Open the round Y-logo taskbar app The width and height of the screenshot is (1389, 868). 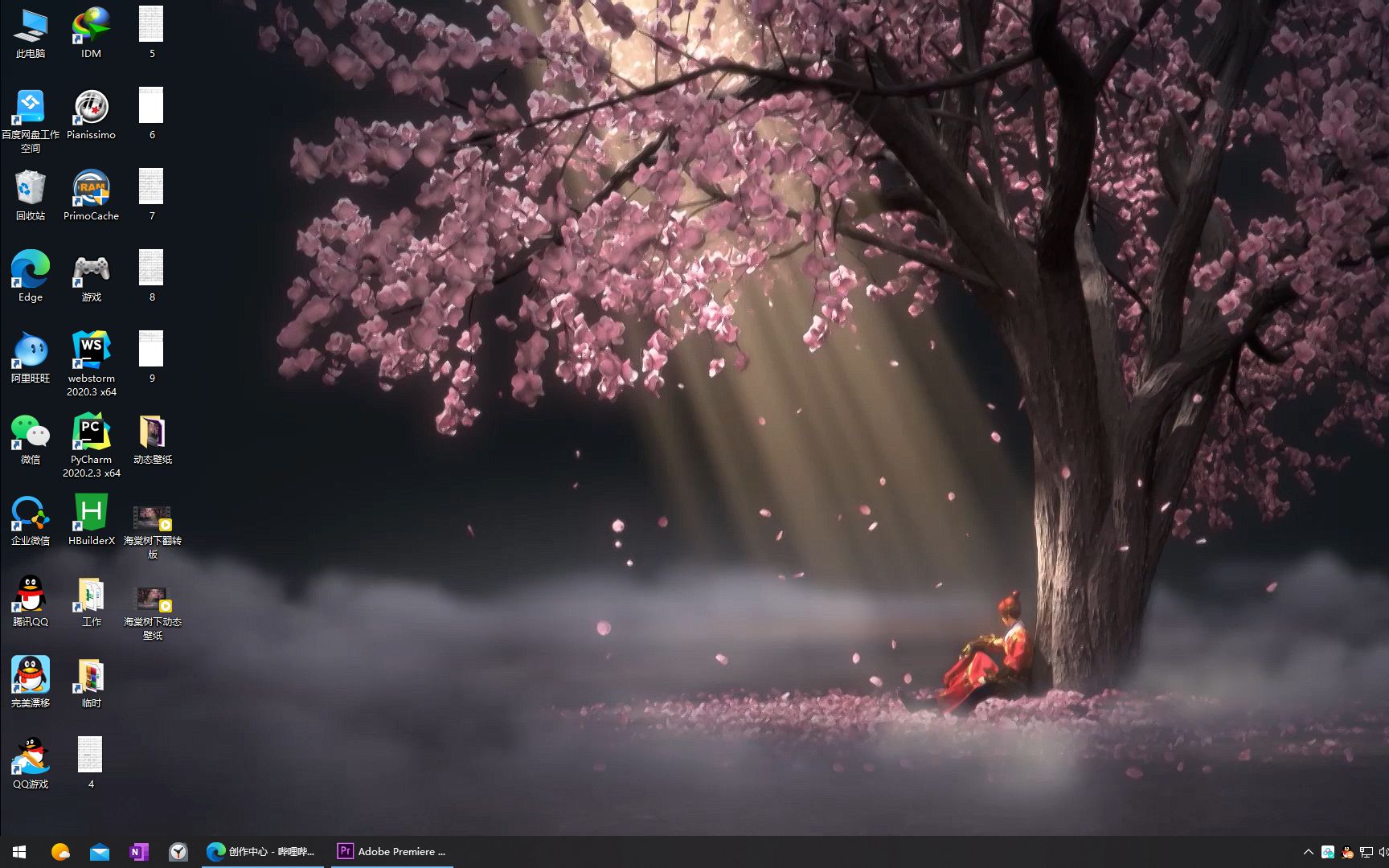178,852
